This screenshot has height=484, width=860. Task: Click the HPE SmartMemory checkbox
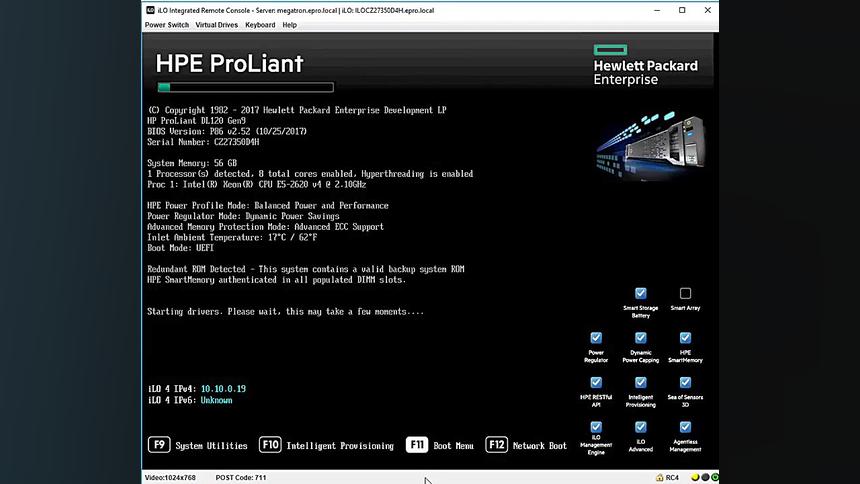click(x=685, y=337)
